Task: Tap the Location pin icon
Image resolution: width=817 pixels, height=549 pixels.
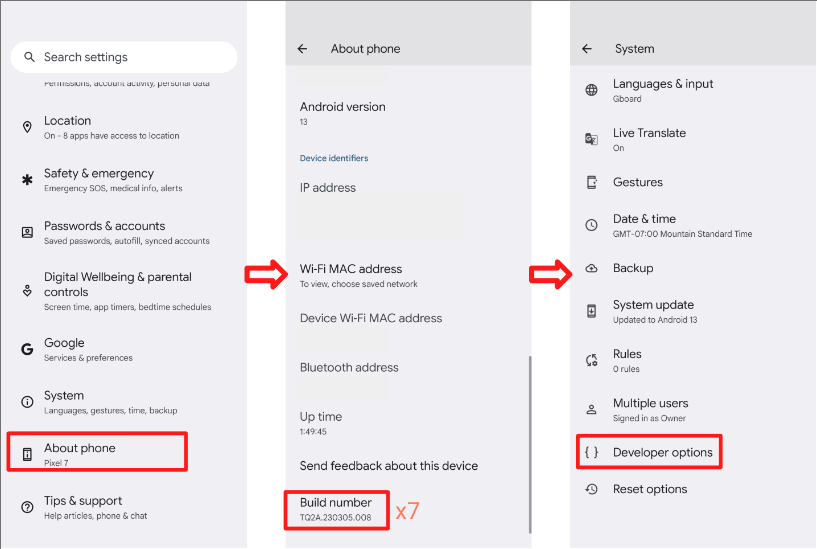Action: point(27,127)
